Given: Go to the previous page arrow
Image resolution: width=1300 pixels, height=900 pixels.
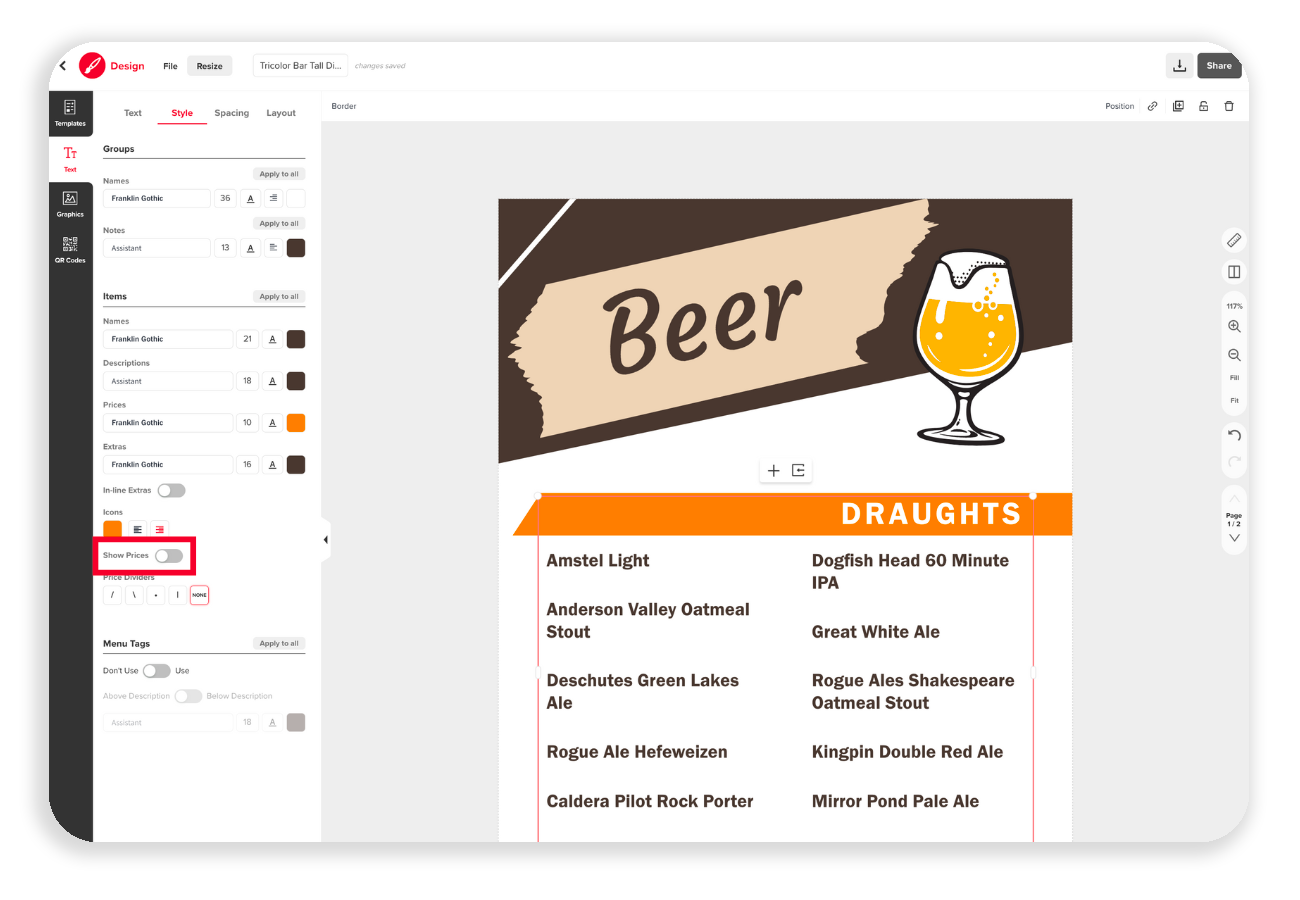Looking at the screenshot, I should (1234, 498).
